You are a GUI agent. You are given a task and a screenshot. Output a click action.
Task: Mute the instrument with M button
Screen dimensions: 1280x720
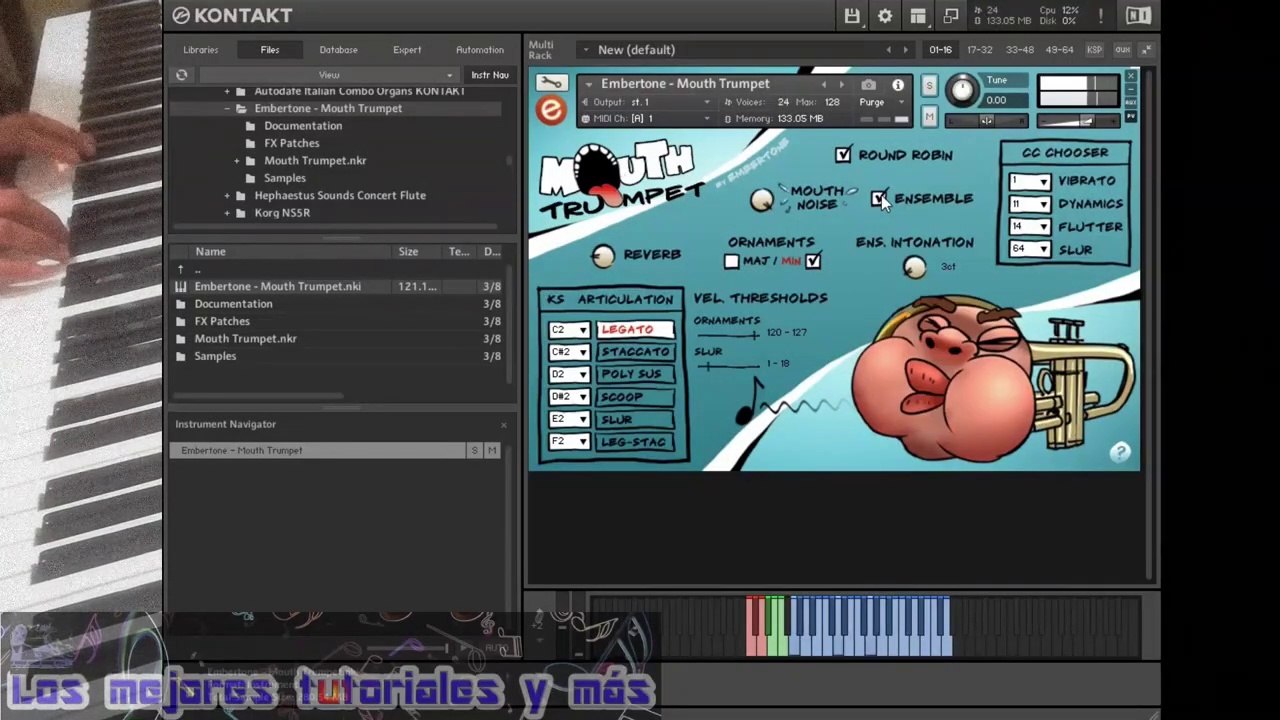click(x=929, y=118)
